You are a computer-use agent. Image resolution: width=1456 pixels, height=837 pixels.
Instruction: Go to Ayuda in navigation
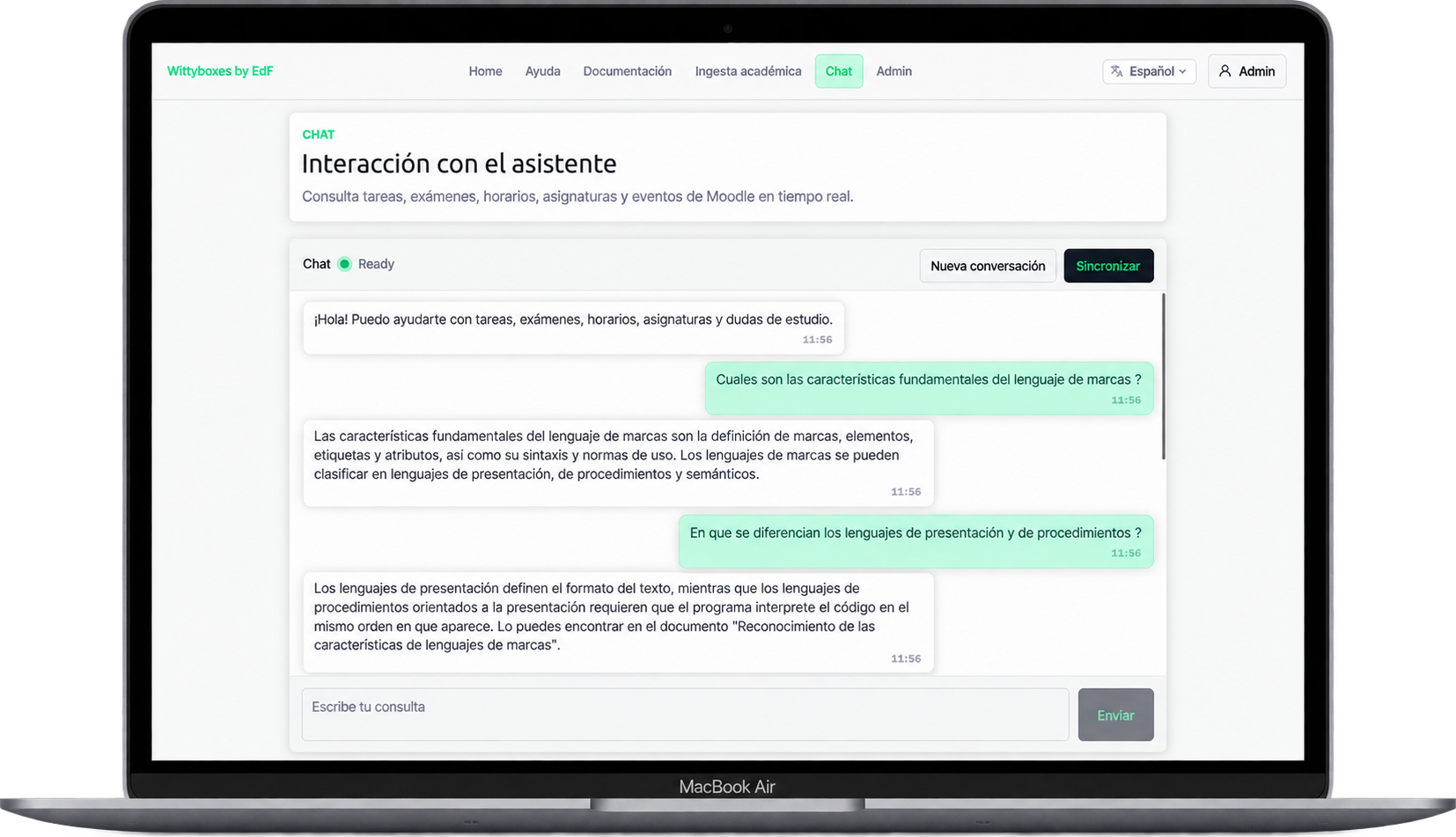[x=542, y=71]
